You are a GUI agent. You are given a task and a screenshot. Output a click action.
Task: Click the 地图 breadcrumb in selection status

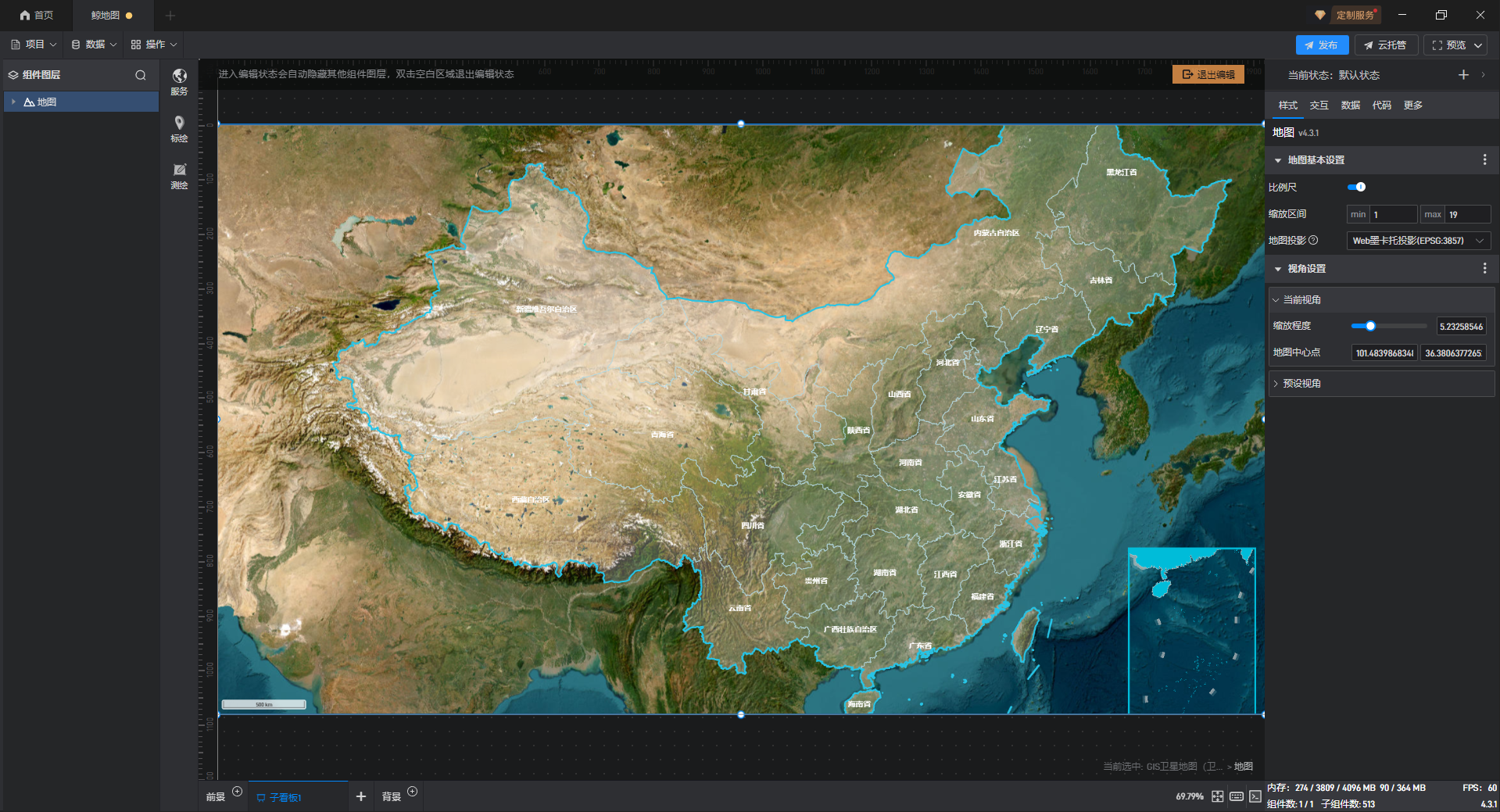(x=1243, y=767)
